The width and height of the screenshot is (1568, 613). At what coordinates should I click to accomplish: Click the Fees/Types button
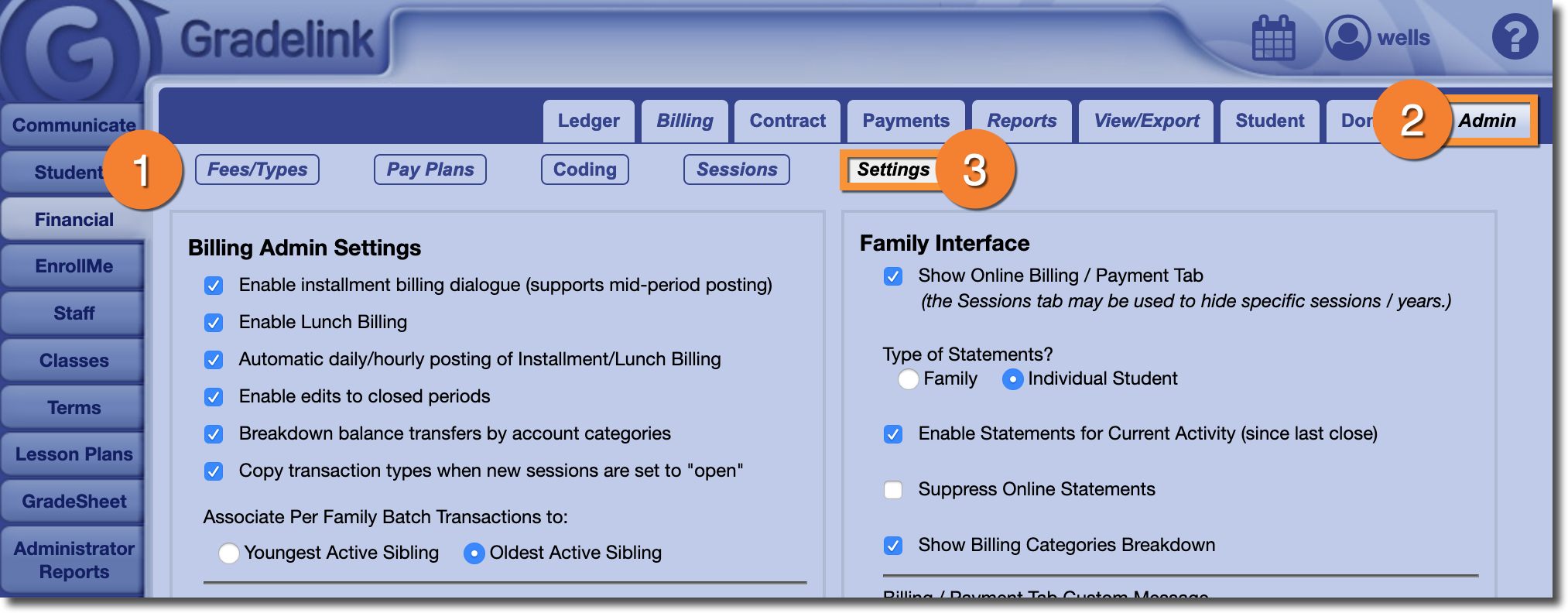click(x=257, y=170)
